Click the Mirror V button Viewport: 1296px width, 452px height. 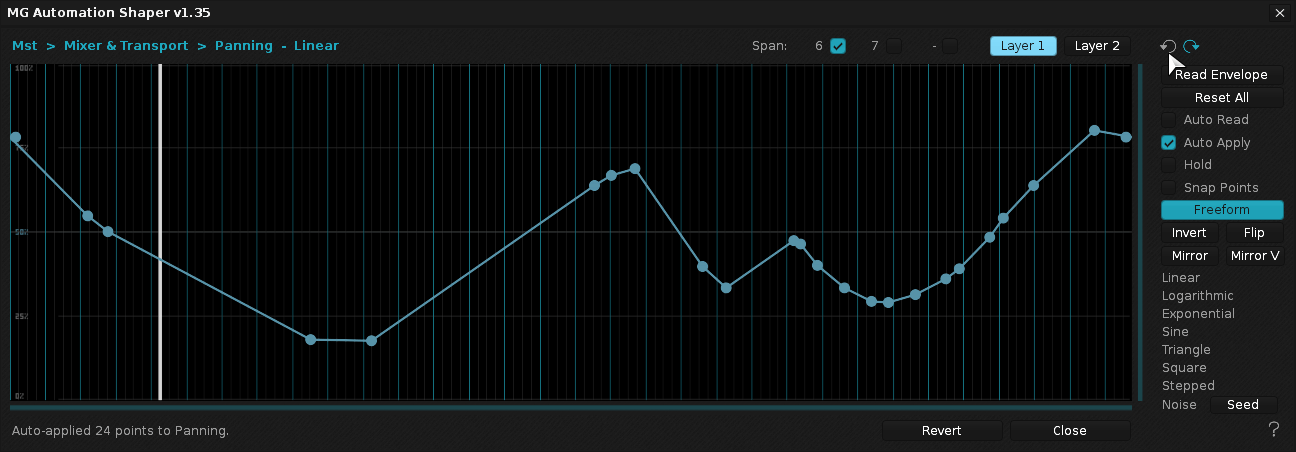1254,256
